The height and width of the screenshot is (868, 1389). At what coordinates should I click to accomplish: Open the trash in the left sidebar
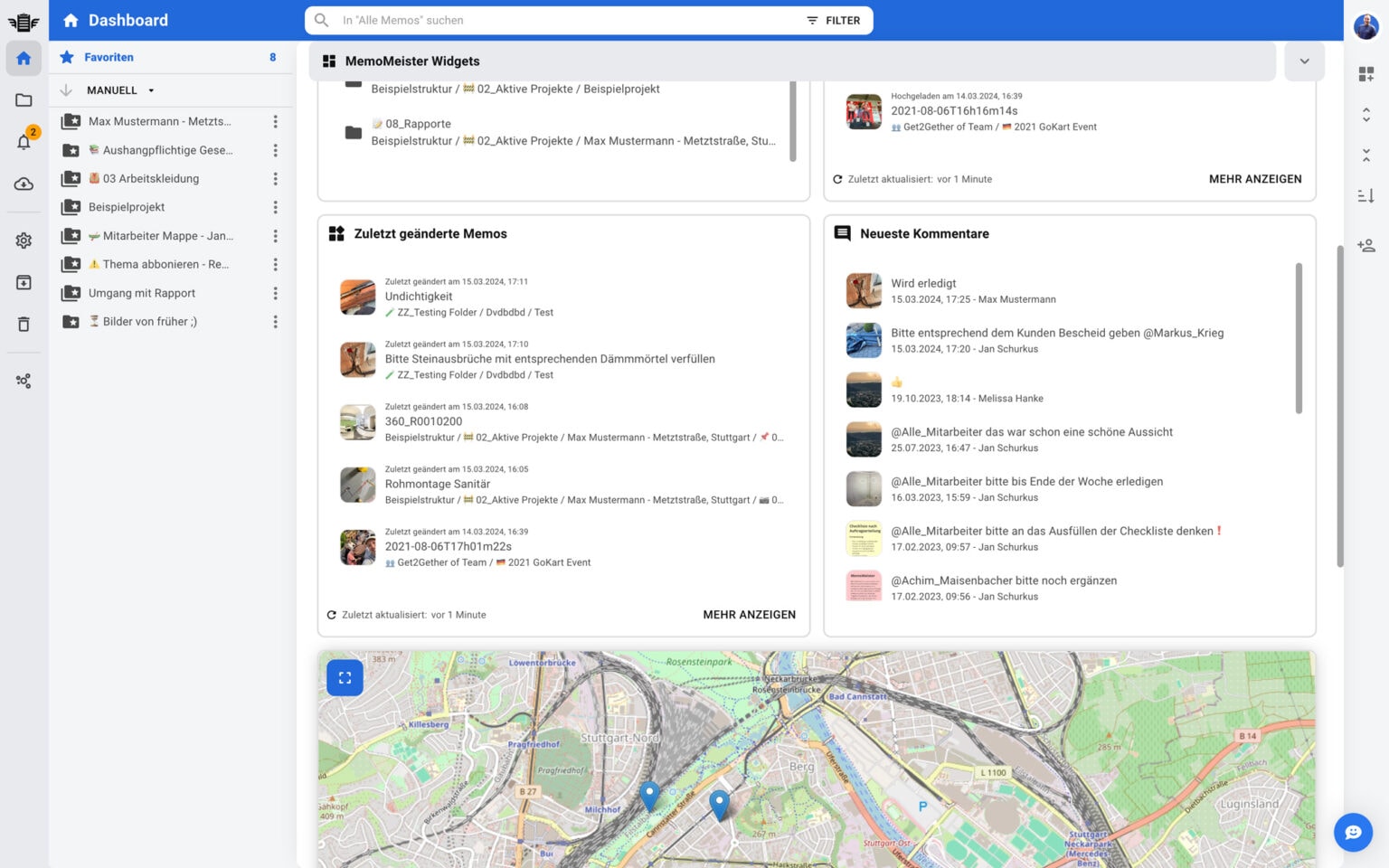tap(24, 324)
